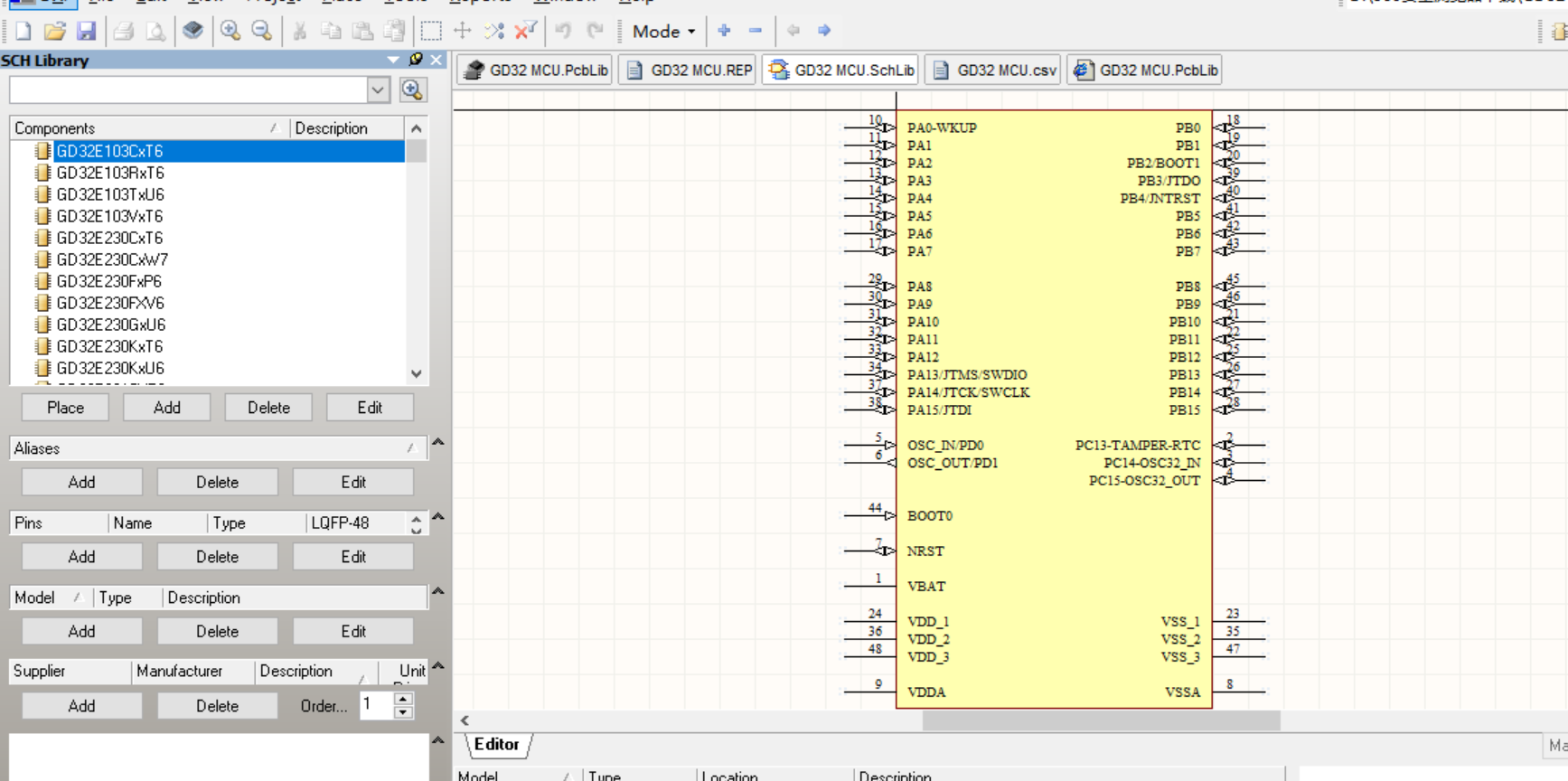The image size is (1568, 781).
Task: Go to the previous part with the left arrow
Action: [x=793, y=31]
